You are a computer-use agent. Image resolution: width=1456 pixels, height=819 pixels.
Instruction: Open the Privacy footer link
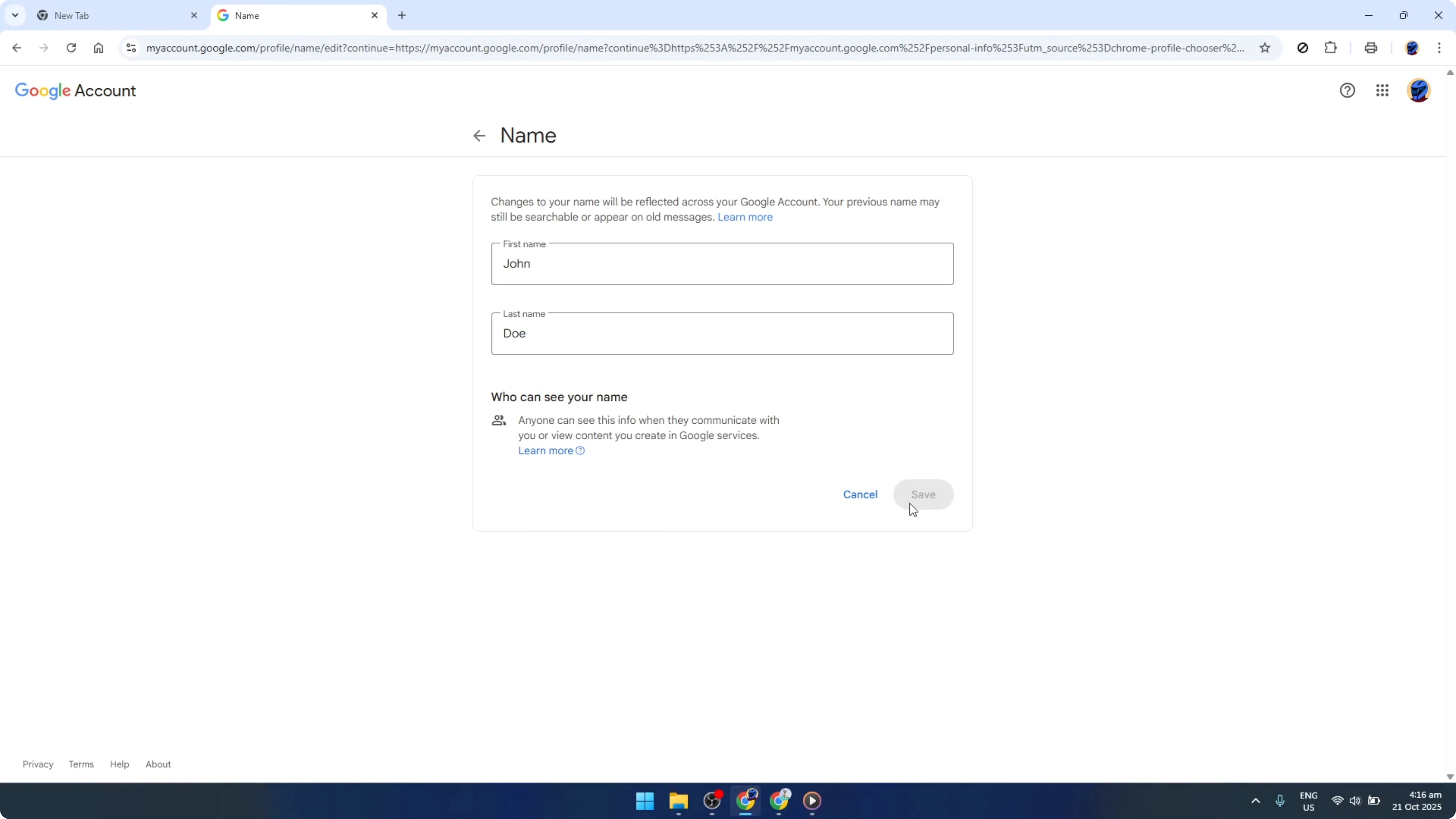point(38,764)
